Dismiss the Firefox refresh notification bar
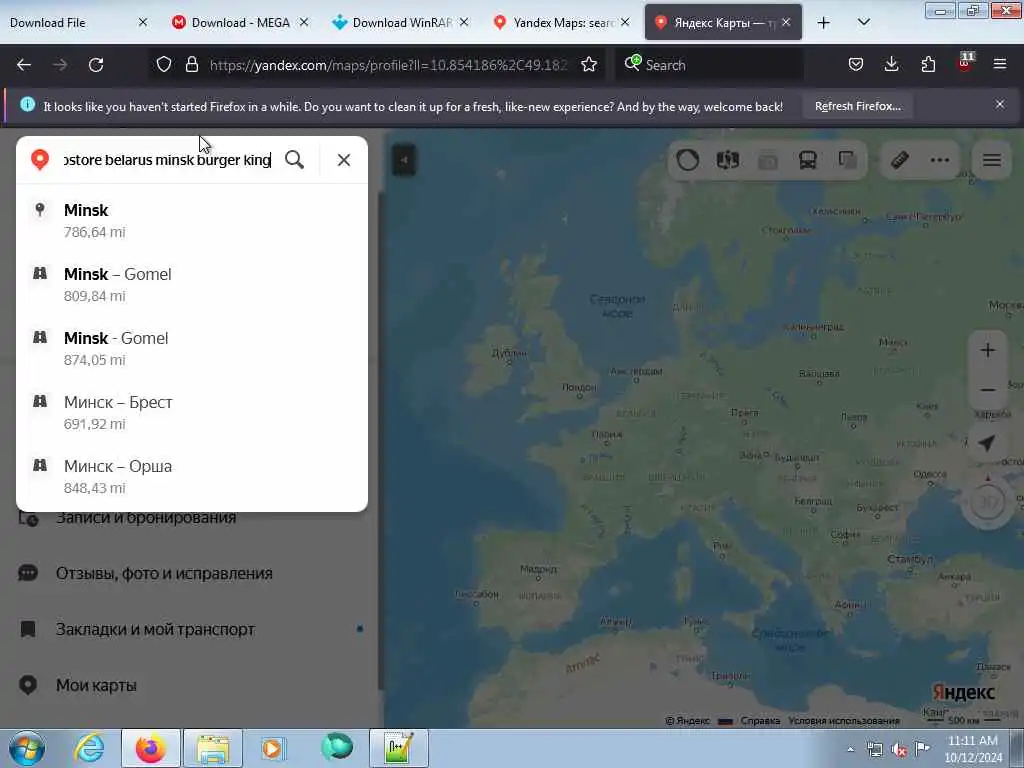Viewport: 1024px width, 768px height. click(x=1000, y=104)
